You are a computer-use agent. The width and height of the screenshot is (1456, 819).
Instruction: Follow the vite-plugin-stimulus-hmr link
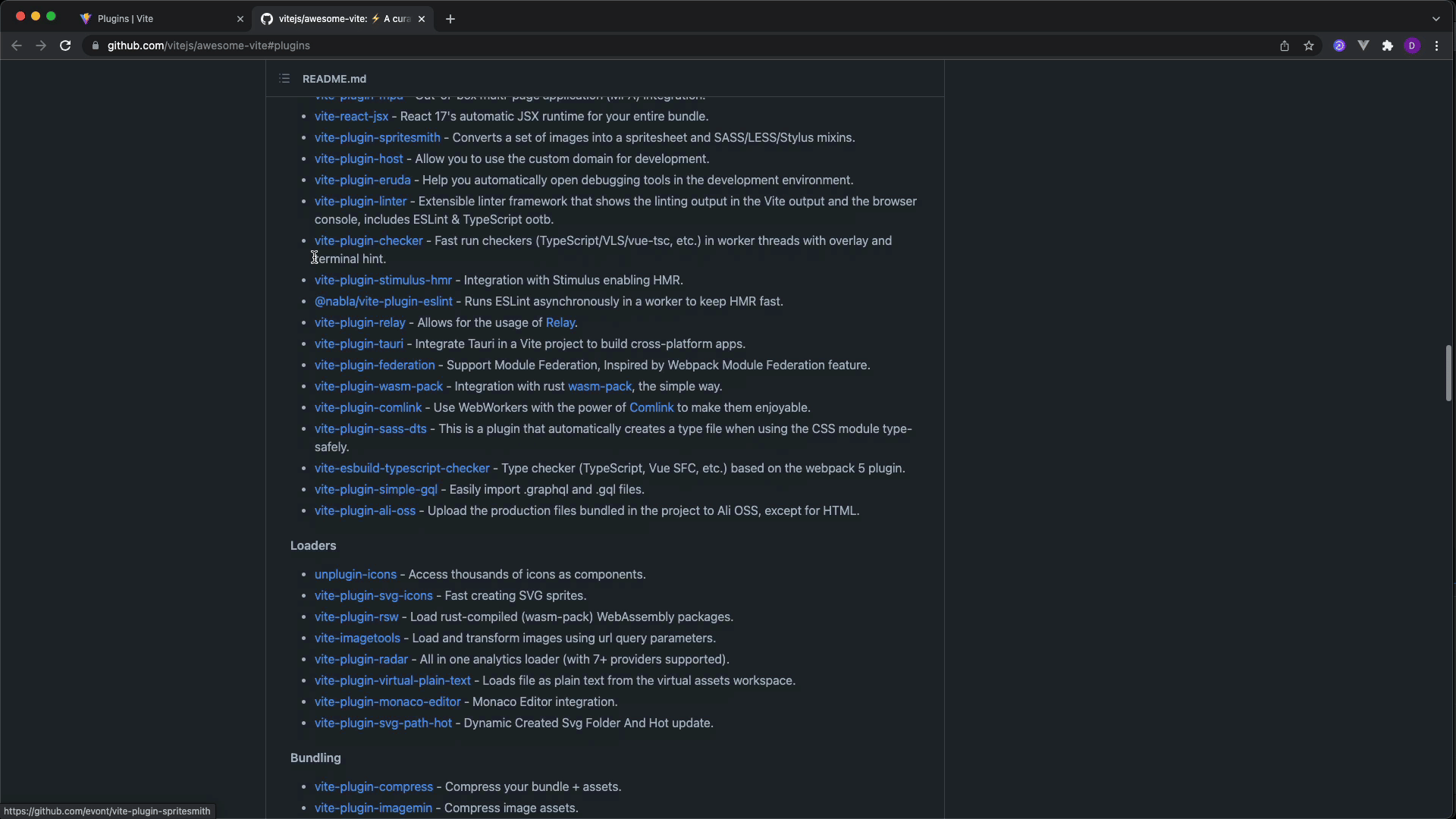click(x=383, y=280)
